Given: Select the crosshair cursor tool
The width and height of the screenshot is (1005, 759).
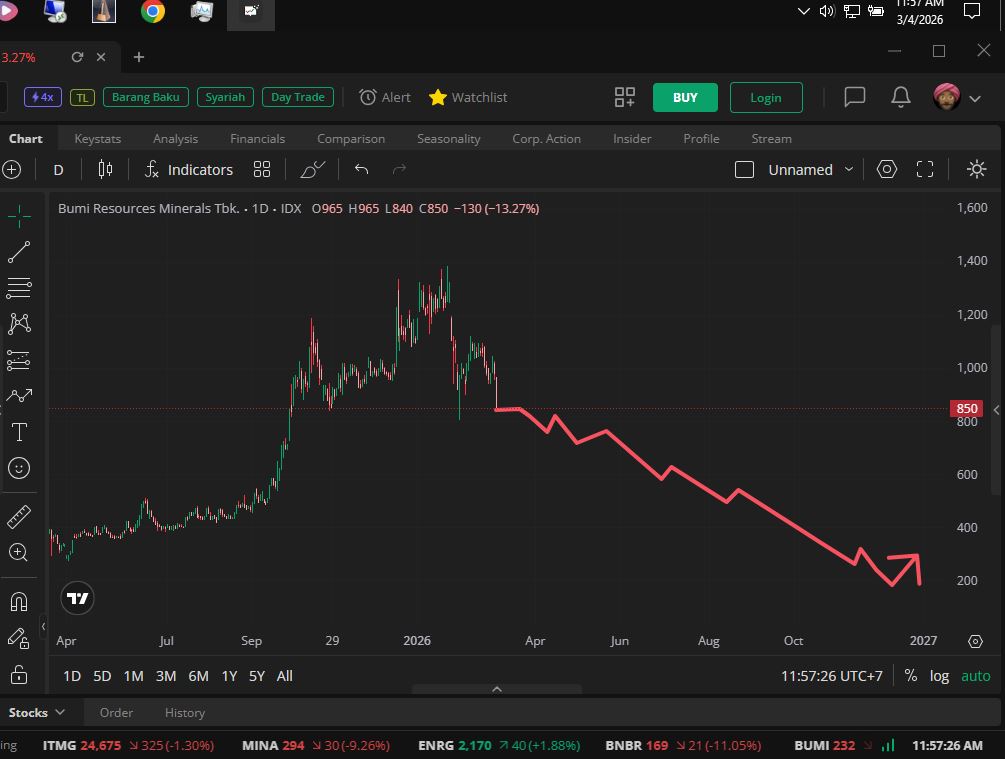Looking at the screenshot, I should click(x=19, y=217).
